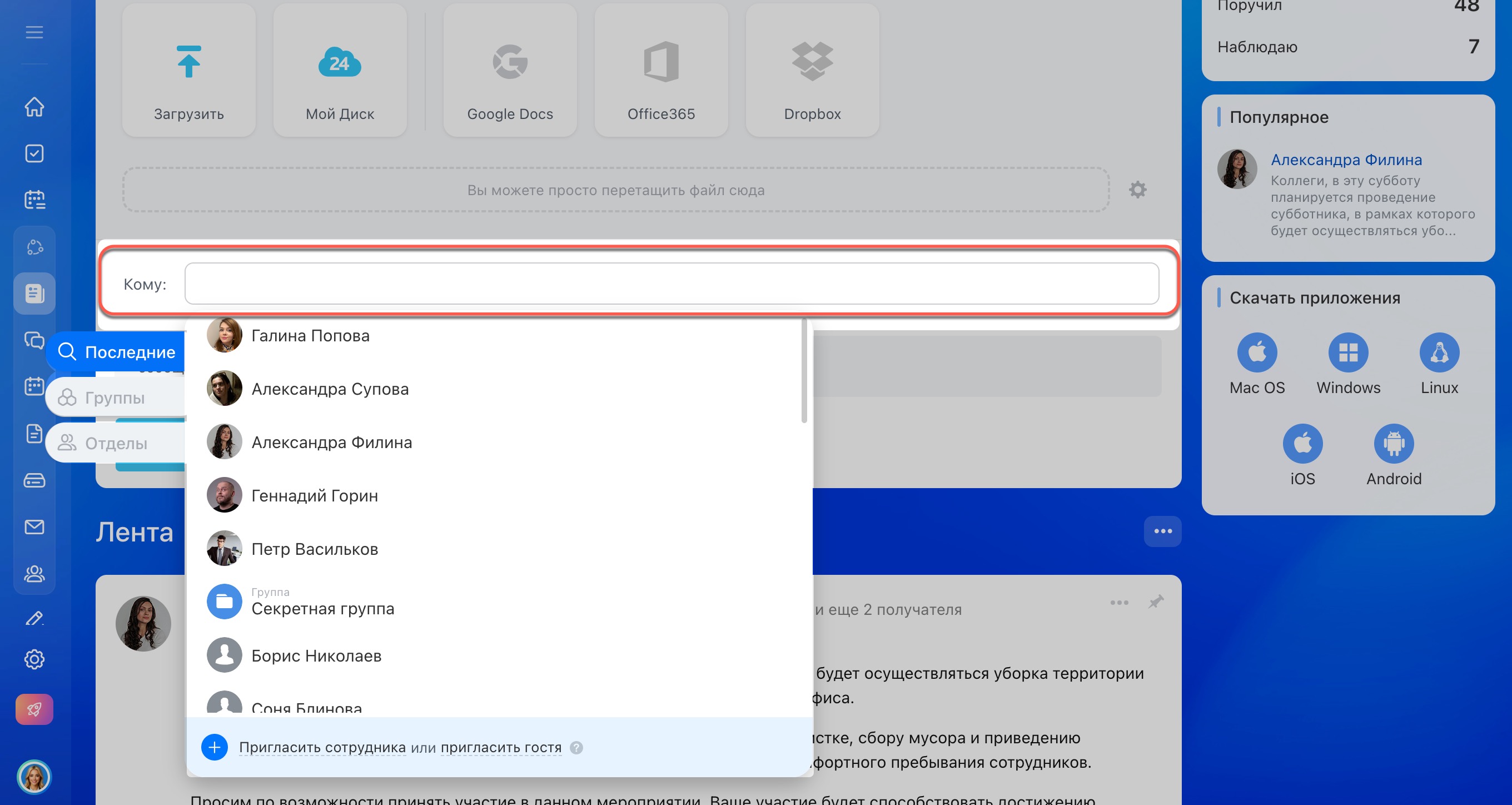This screenshot has width=1512, height=805.
Task: Open Александра Филина popular post link
Action: point(1346,160)
